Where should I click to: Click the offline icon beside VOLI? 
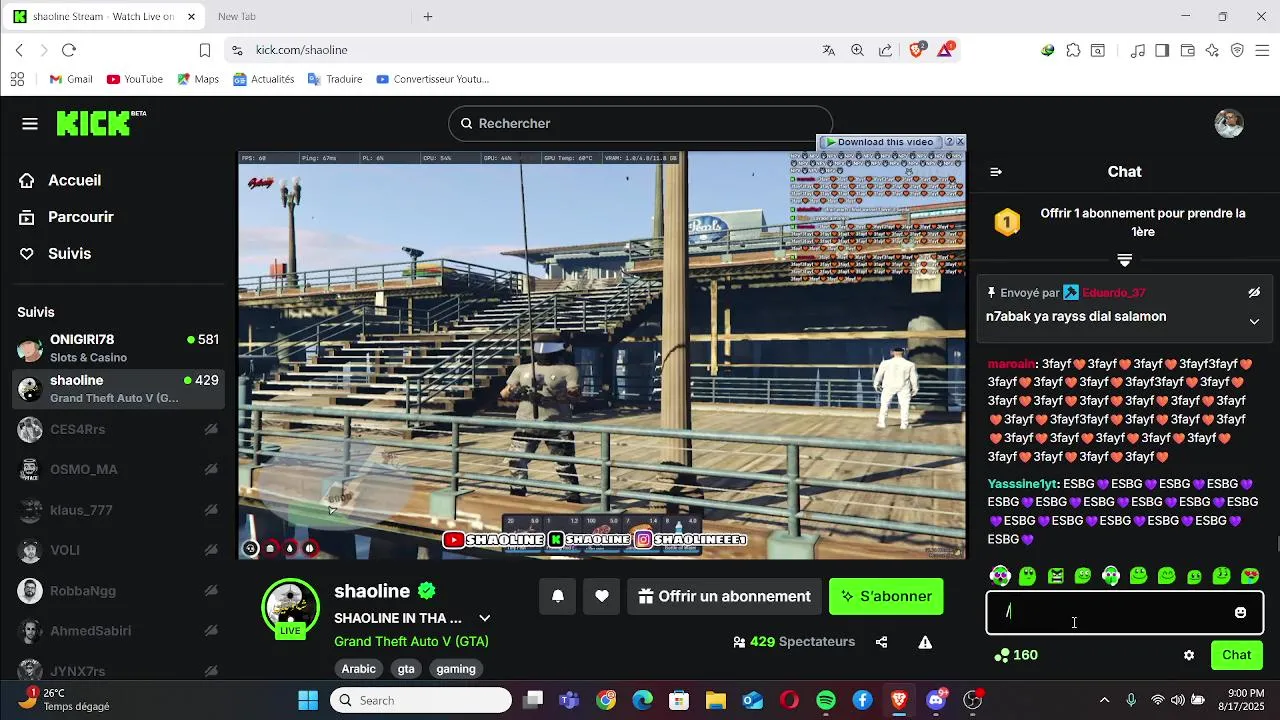point(211,550)
